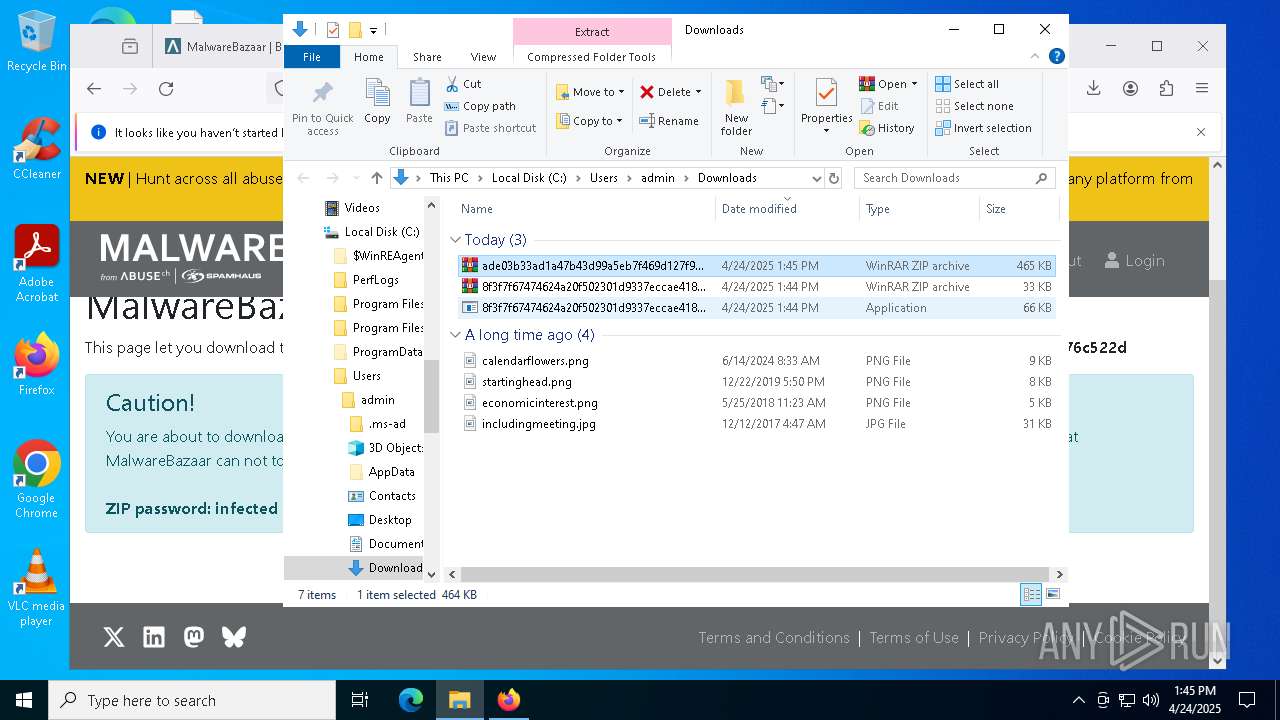Click Paste shortcut in ribbon
Viewport: 1280px width, 720px height.
[x=490, y=128]
